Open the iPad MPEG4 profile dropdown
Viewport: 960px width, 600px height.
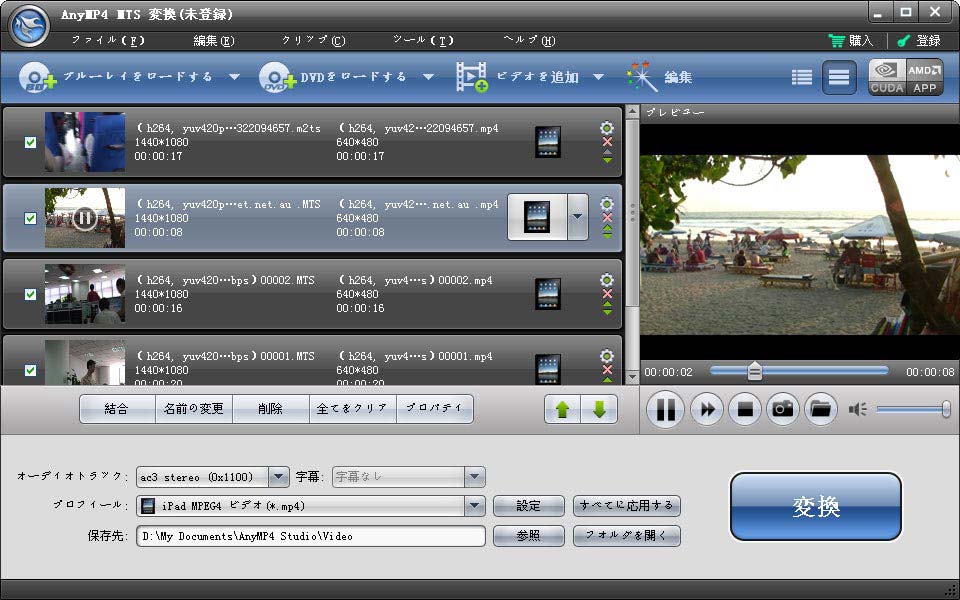click(x=474, y=506)
